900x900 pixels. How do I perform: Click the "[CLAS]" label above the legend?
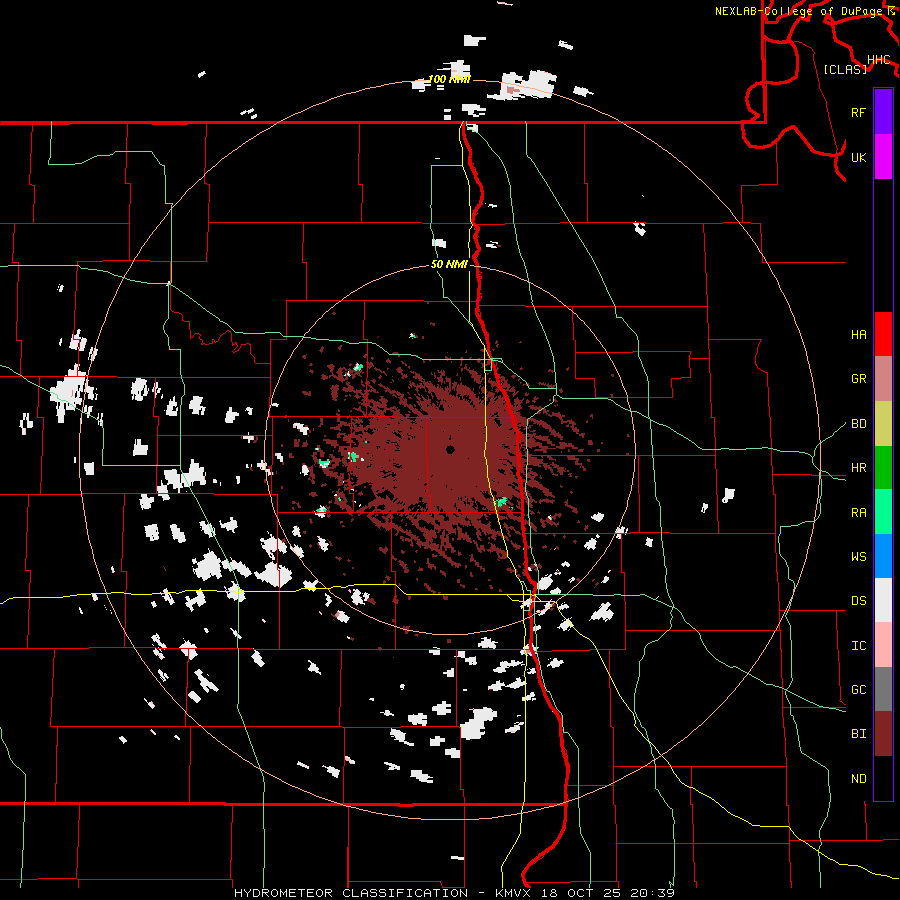(845, 69)
